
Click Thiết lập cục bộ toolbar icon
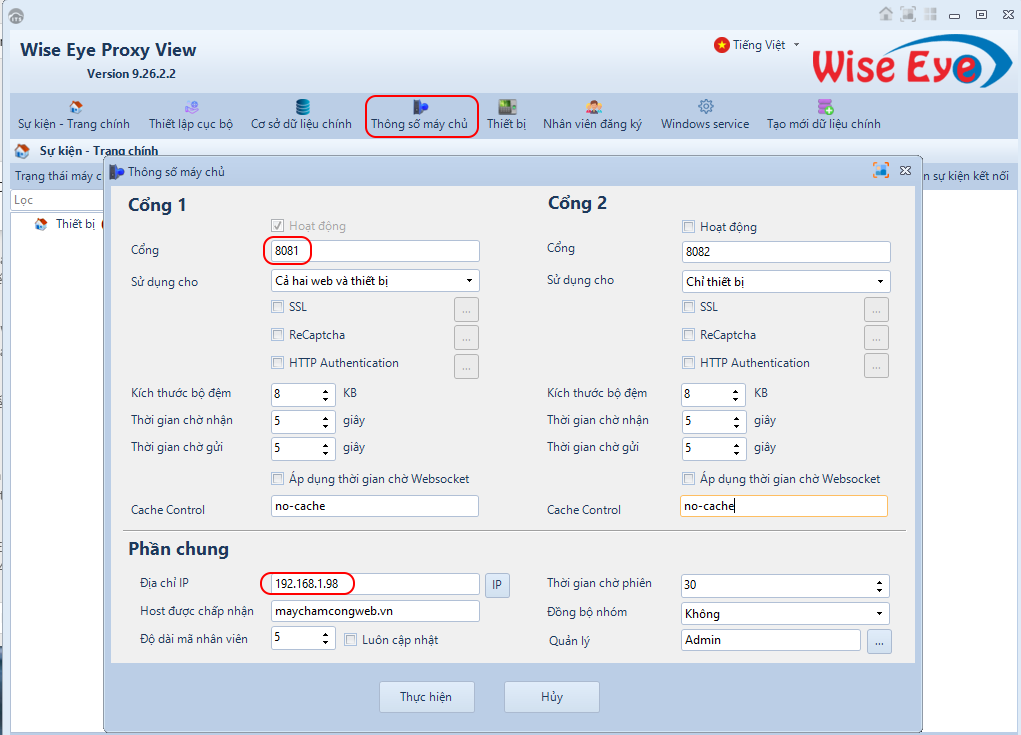[x=191, y=107]
